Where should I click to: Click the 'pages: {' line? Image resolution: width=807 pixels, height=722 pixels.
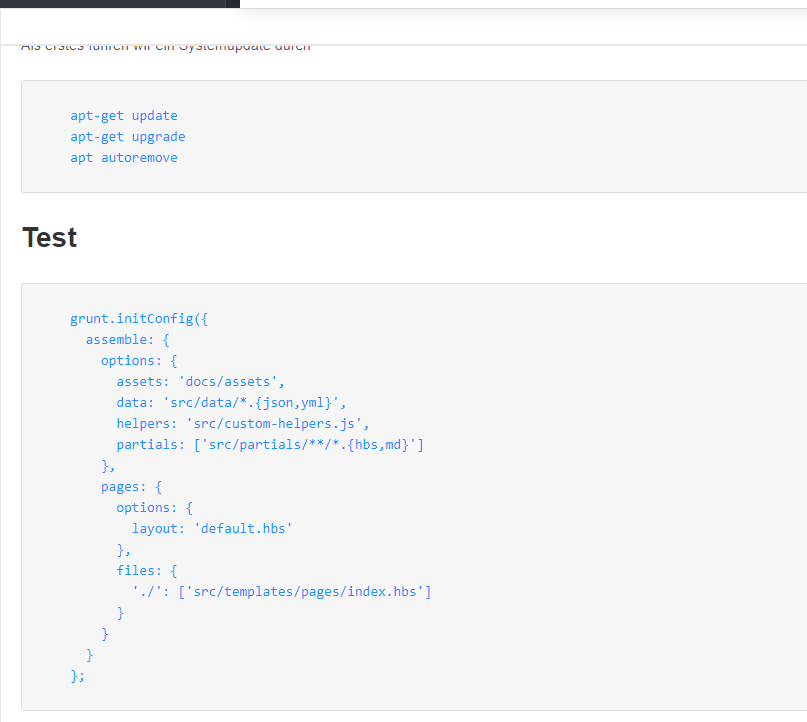pos(132,487)
